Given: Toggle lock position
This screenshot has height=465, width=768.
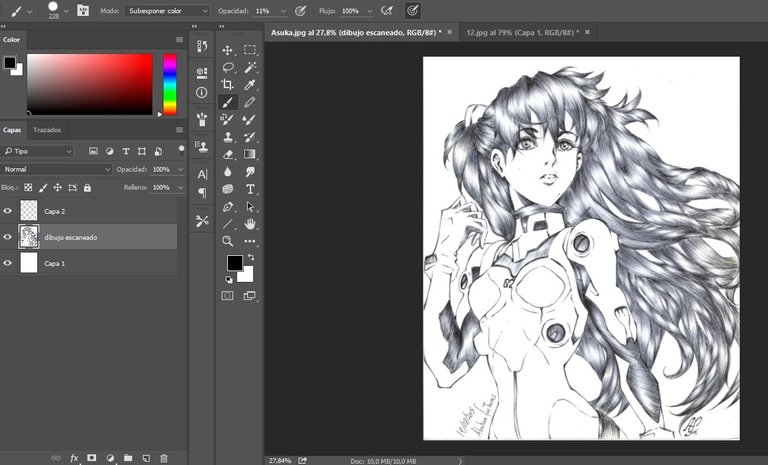Looking at the screenshot, I should pos(57,188).
